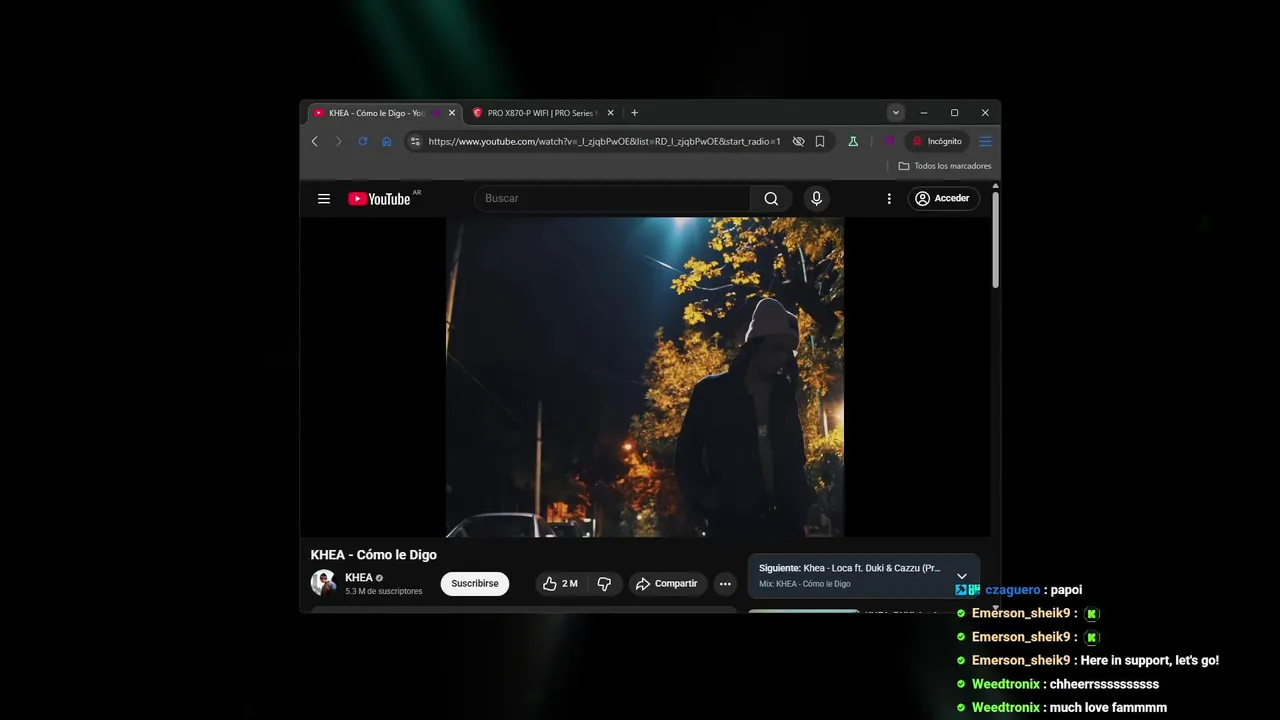Click the magnifier search button
This screenshot has height=720, width=1280.
[x=771, y=199]
